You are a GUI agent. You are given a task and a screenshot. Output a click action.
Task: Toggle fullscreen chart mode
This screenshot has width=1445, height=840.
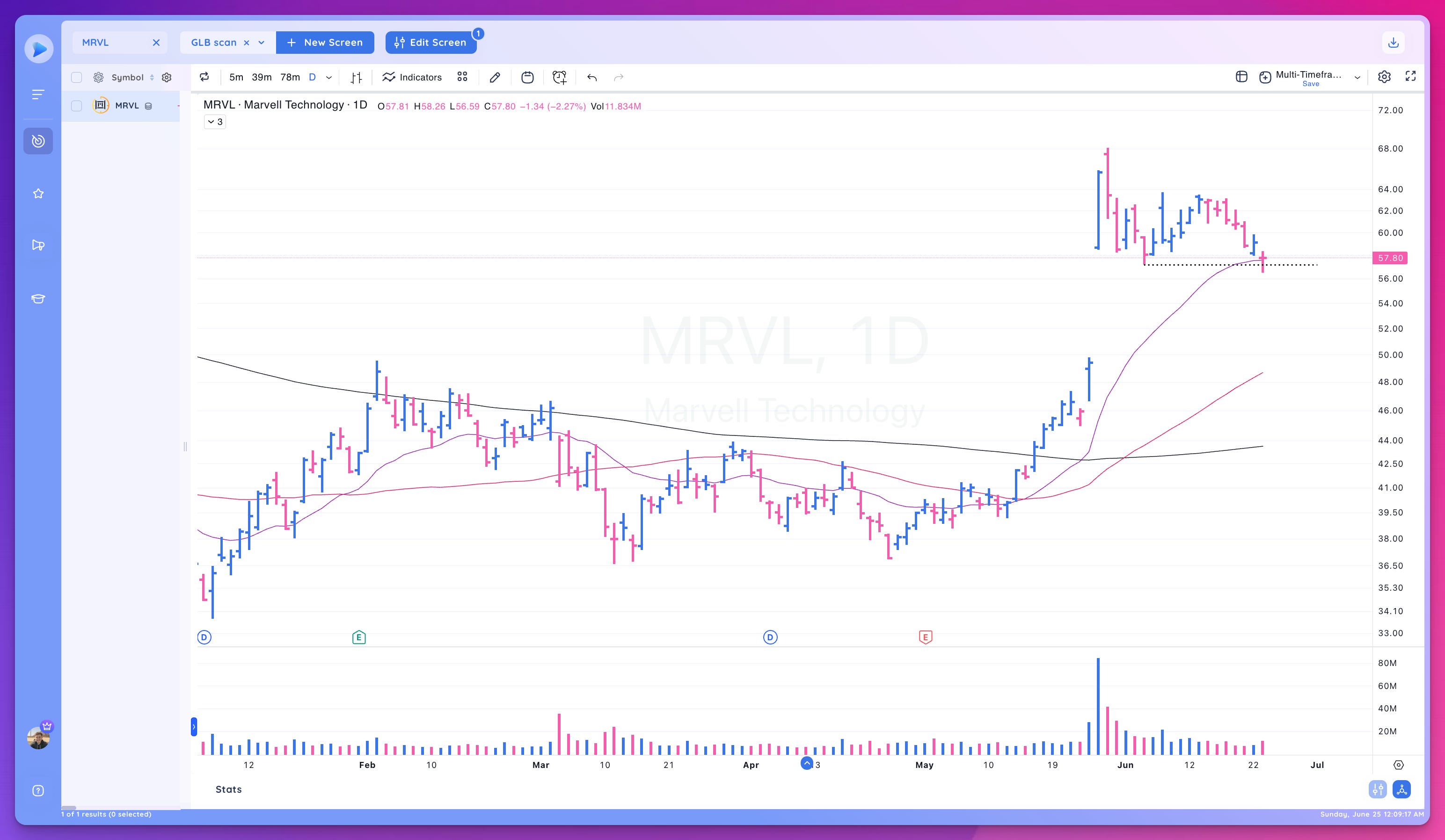coord(1410,76)
